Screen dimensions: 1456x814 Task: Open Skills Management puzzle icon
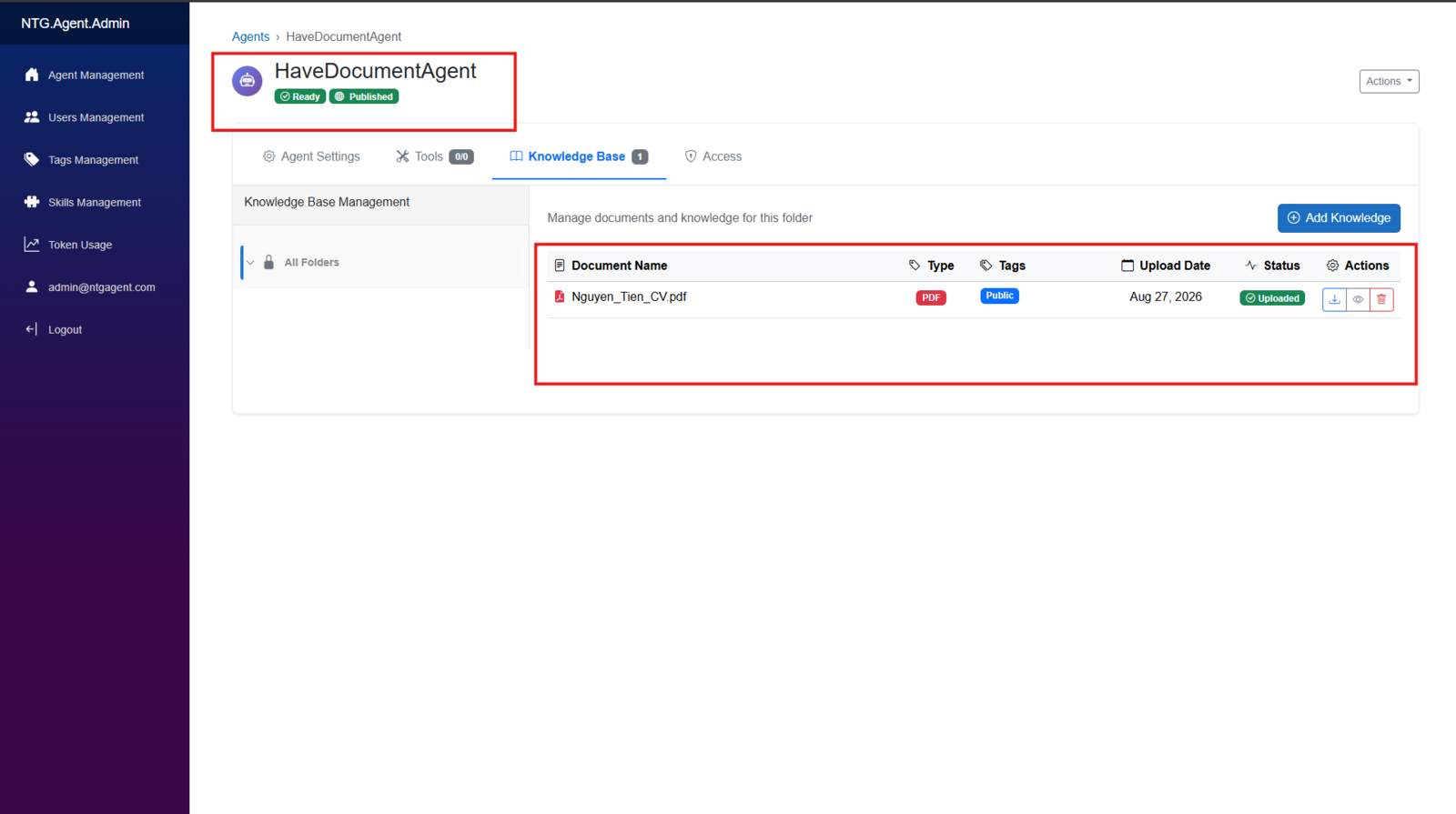coord(32,202)
